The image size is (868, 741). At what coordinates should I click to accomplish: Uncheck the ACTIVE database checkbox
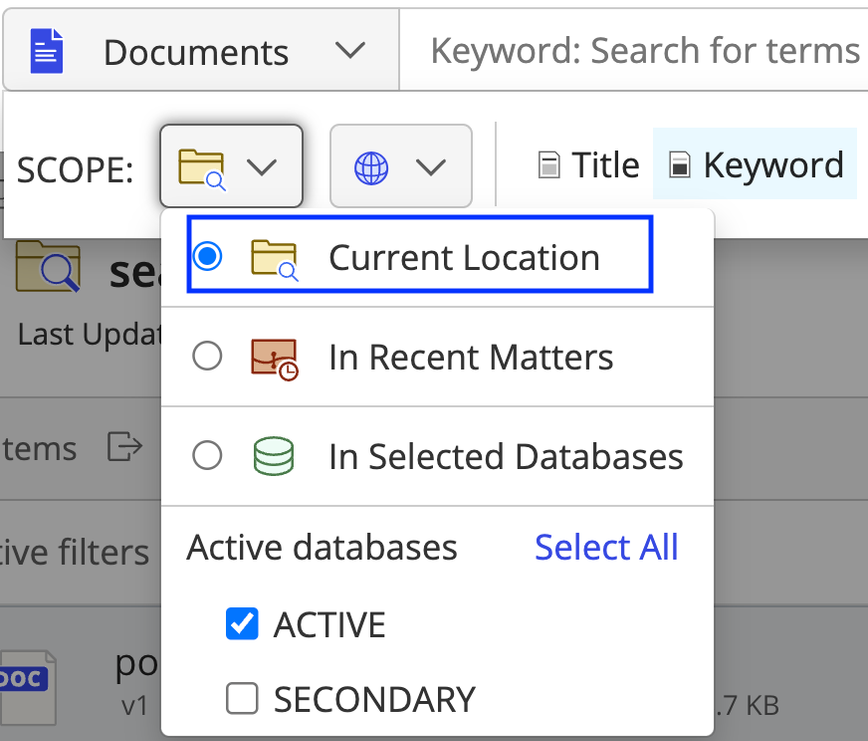tap(242, 623)
